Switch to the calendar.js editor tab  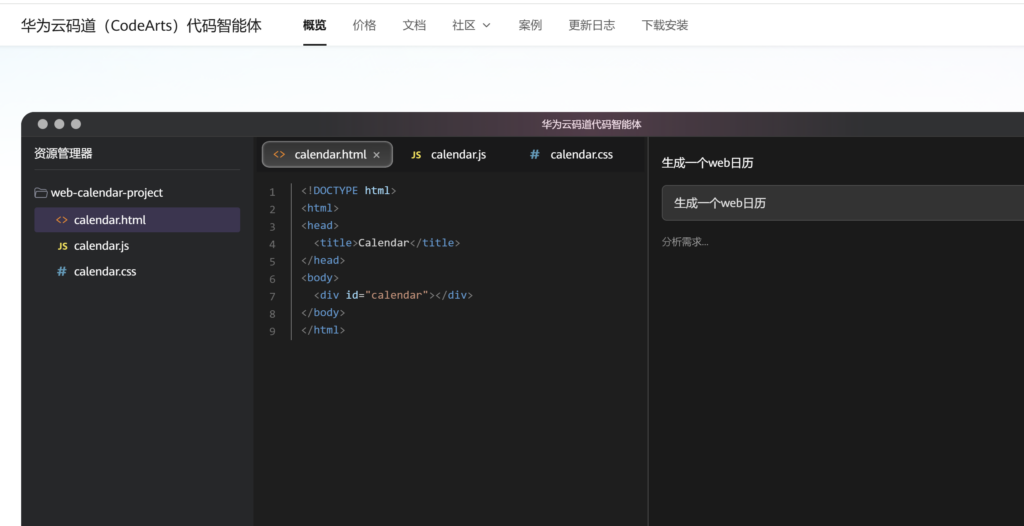(449, 155)
